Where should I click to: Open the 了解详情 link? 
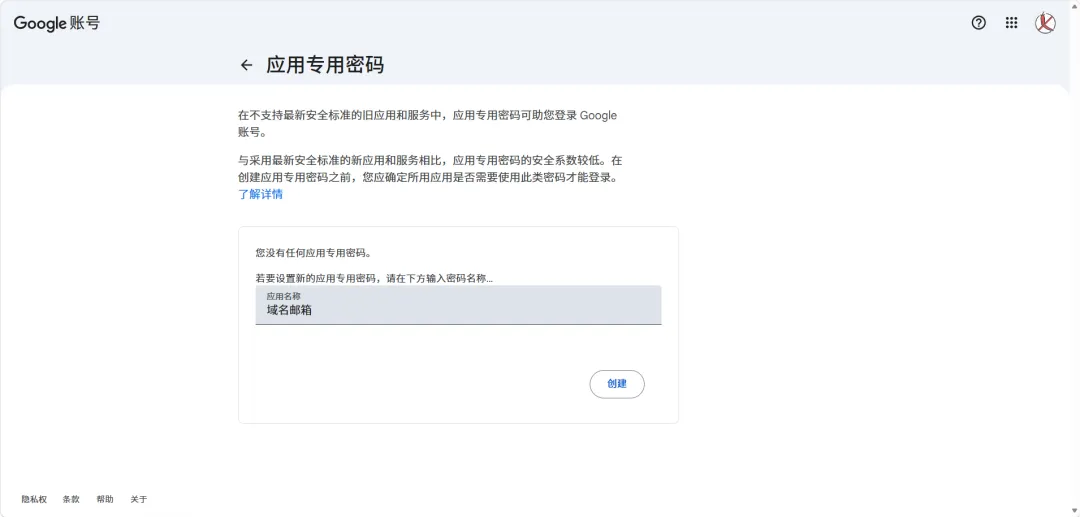pos(260,194)
